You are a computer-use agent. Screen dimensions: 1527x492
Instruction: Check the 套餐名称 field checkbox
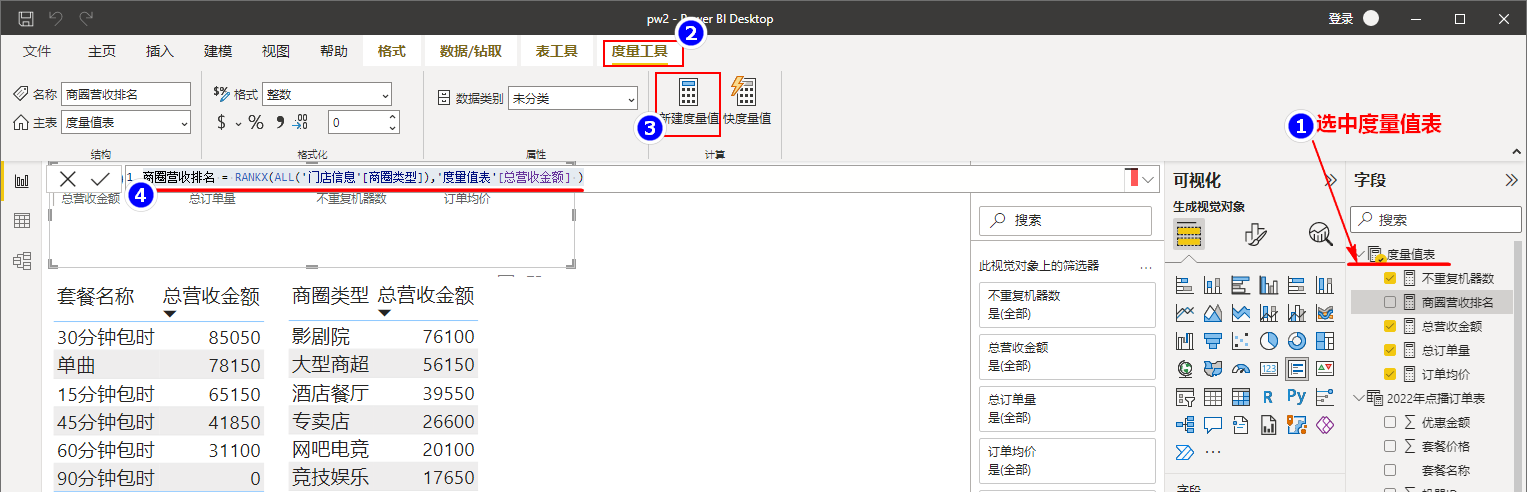point(1390,470)
